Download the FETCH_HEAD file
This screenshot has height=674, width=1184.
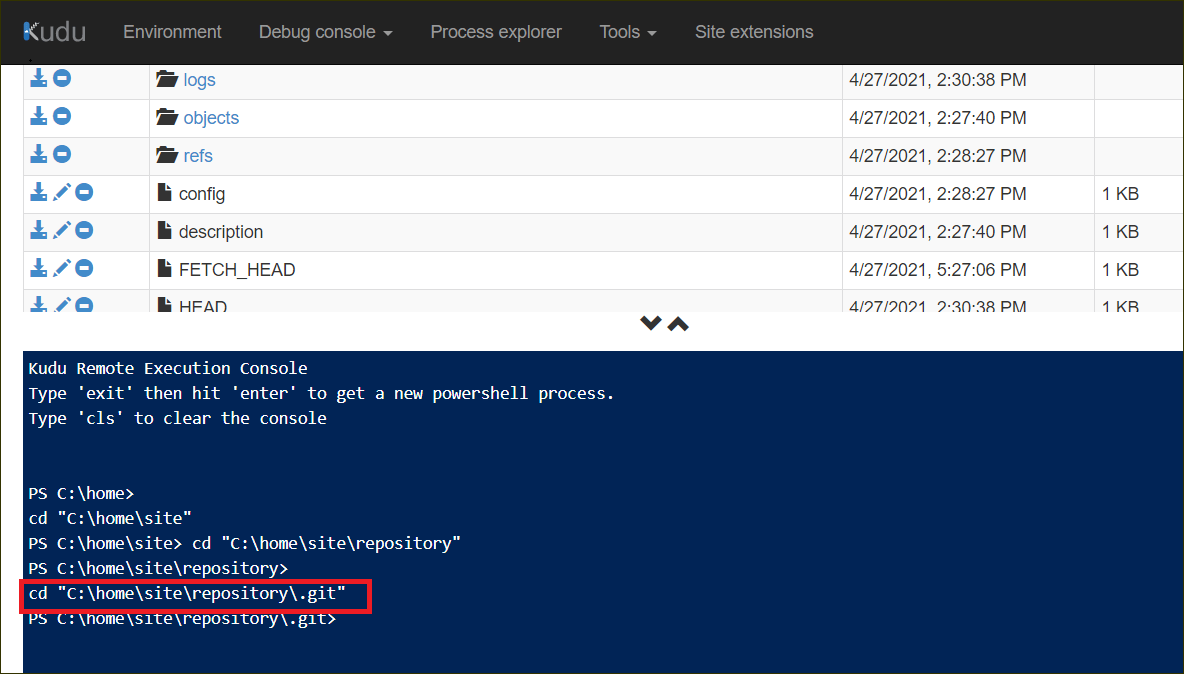[38, 267]
